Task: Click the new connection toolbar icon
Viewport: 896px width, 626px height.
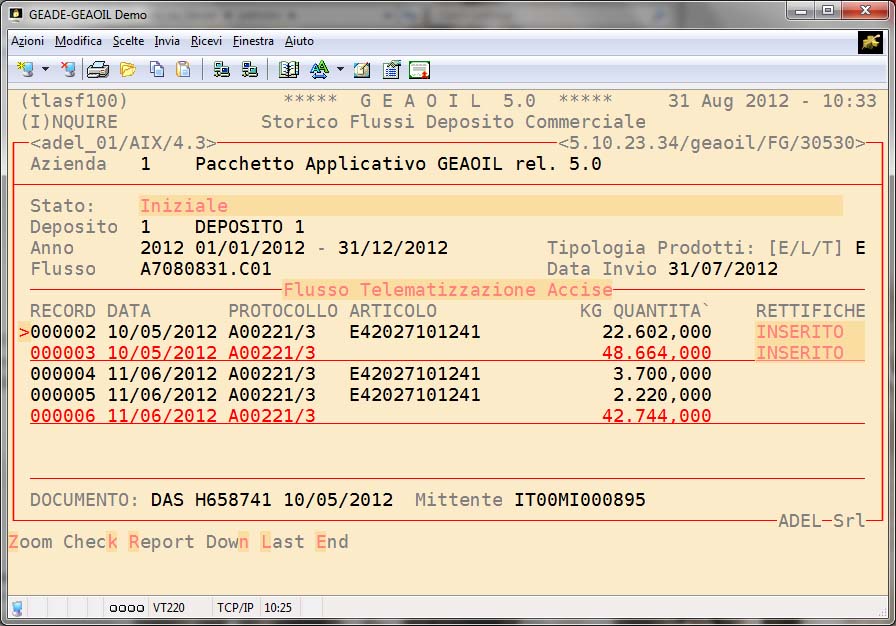Action: point(24,70)
